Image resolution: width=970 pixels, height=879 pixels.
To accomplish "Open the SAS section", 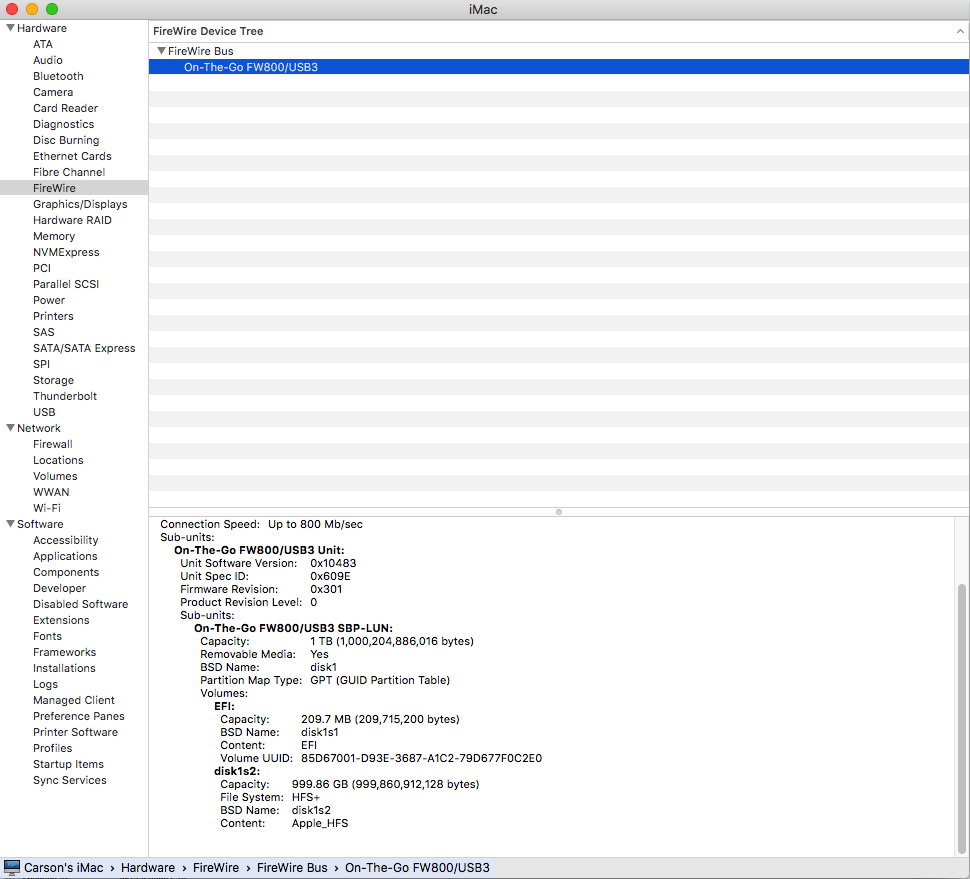I will coord(43,332).
